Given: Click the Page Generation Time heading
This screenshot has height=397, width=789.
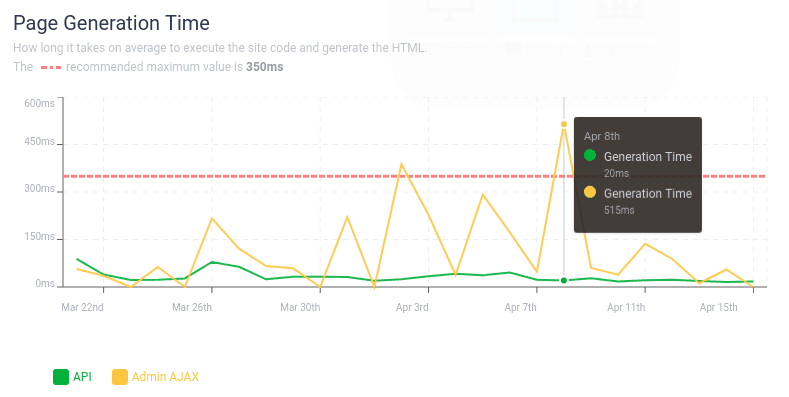Looking at the screenshot, I should (111, 23).
